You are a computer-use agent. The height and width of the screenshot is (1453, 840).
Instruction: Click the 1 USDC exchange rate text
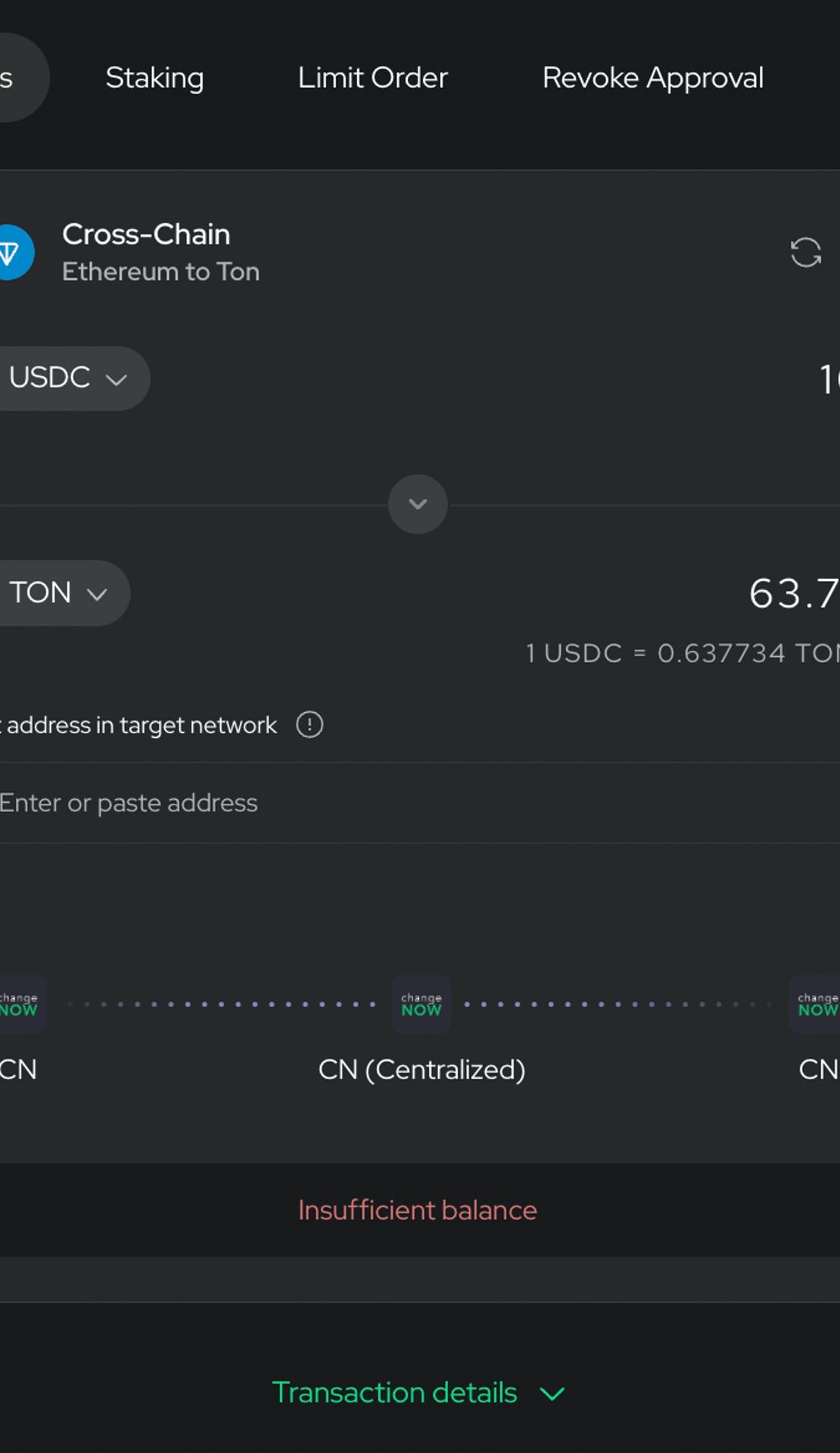683,653
